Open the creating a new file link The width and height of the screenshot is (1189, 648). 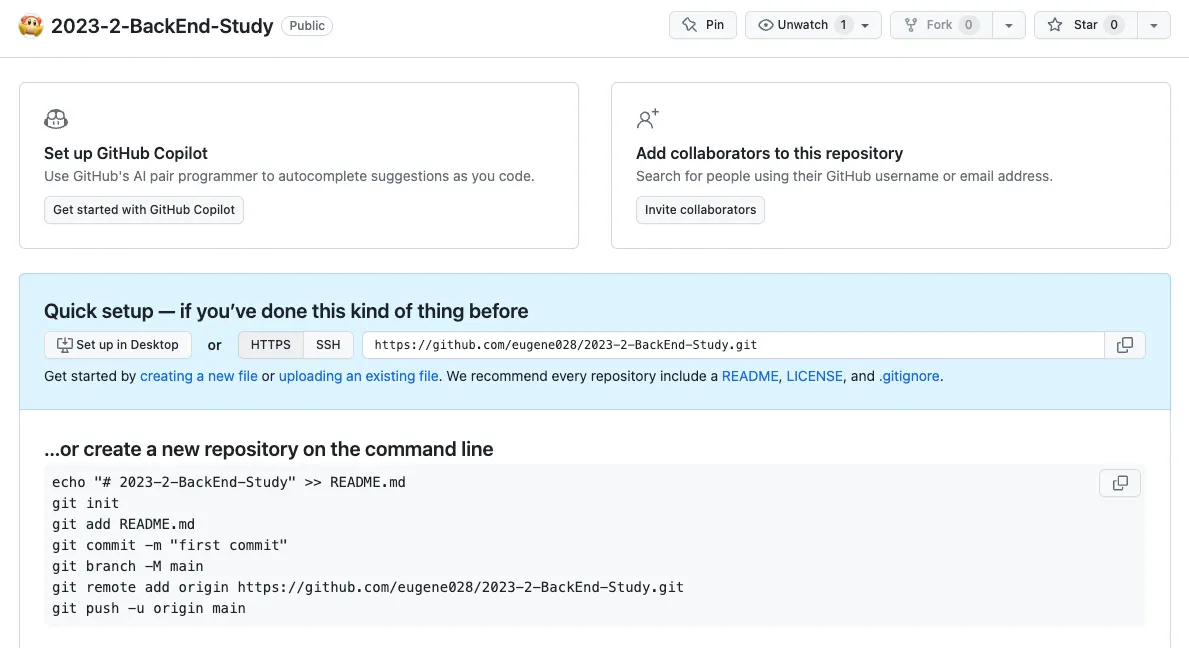[199, 377]
